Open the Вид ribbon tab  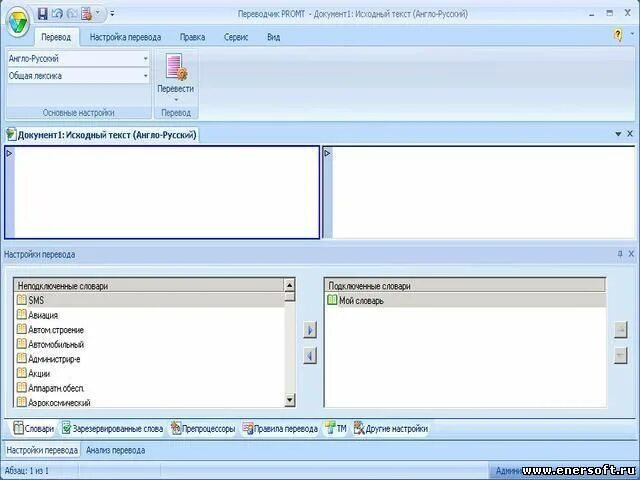[273, 37]
